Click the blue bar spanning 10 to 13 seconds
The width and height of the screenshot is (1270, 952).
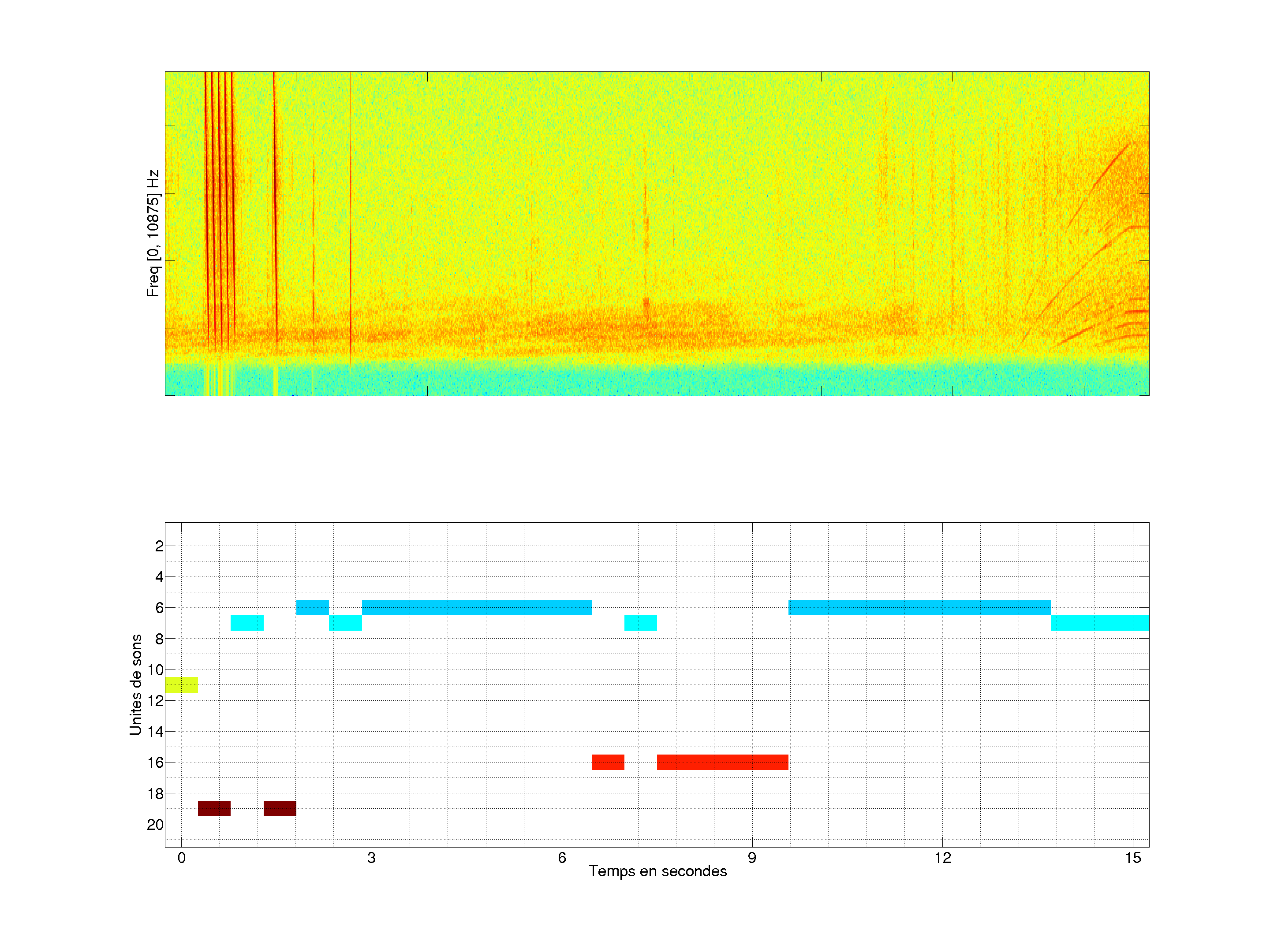[x=919, y=607]
